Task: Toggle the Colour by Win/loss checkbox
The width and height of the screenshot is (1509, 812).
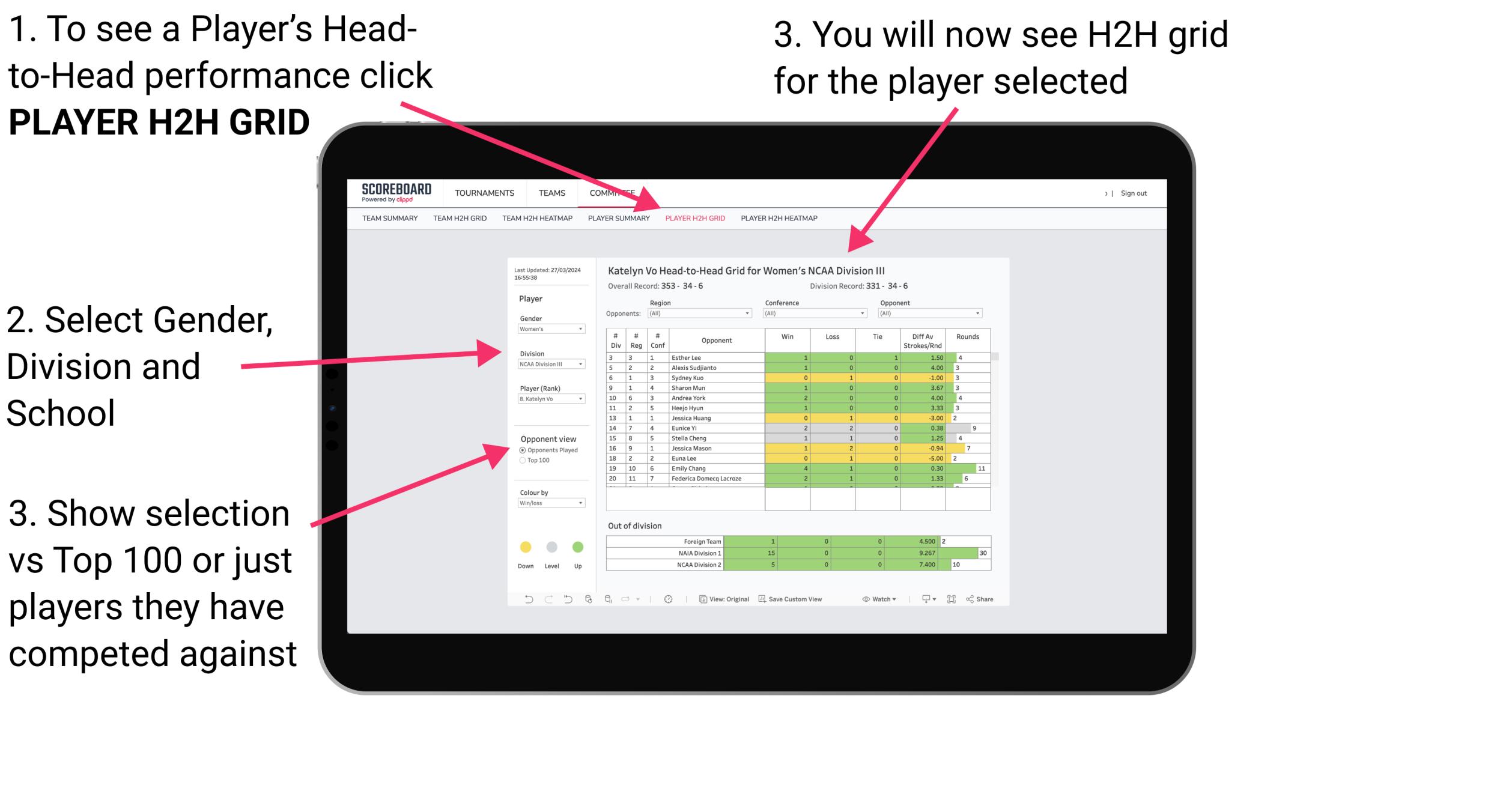Action: tap(549, 506)
